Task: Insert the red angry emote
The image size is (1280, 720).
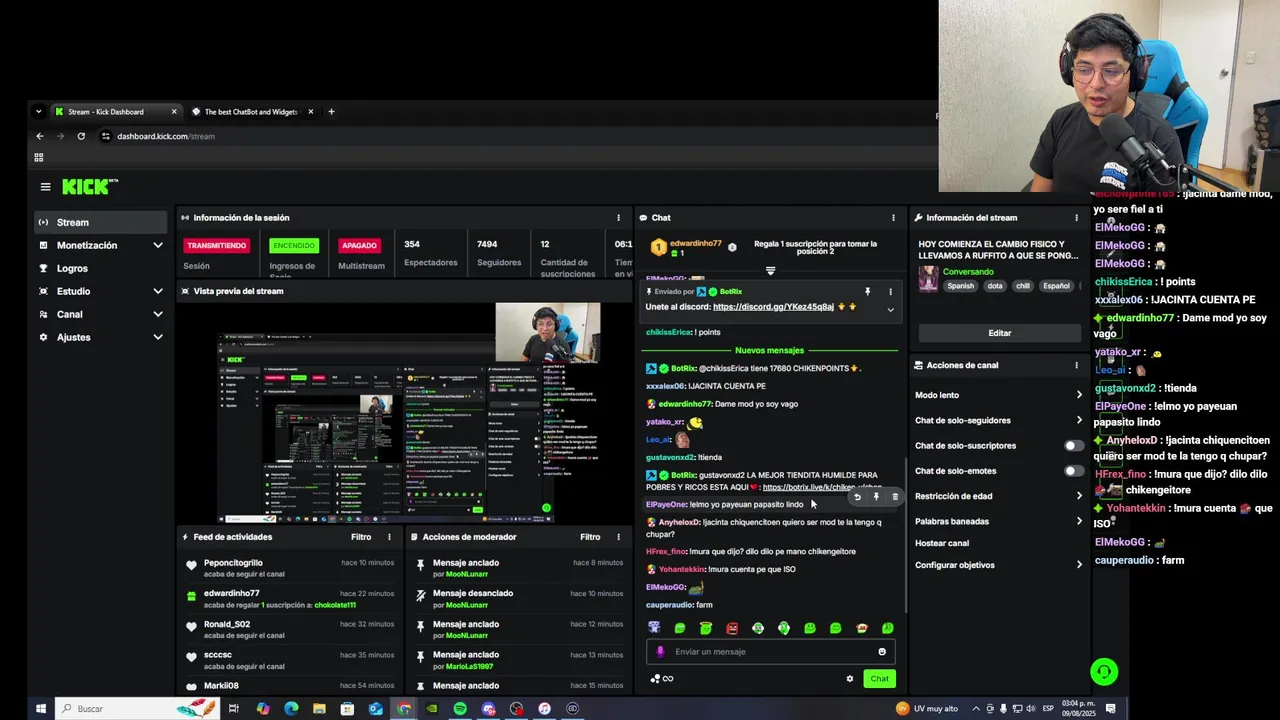Action: tap(732, 628)
